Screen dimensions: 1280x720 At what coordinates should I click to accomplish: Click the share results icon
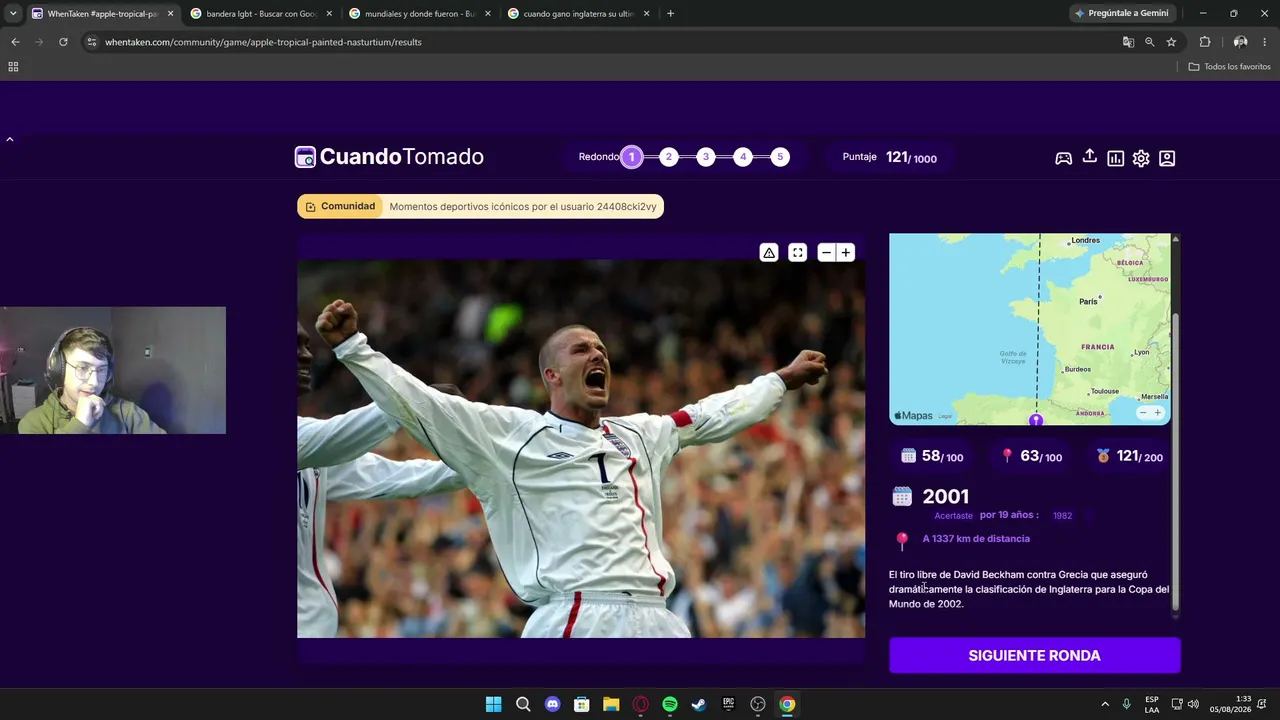[1090, 157]
